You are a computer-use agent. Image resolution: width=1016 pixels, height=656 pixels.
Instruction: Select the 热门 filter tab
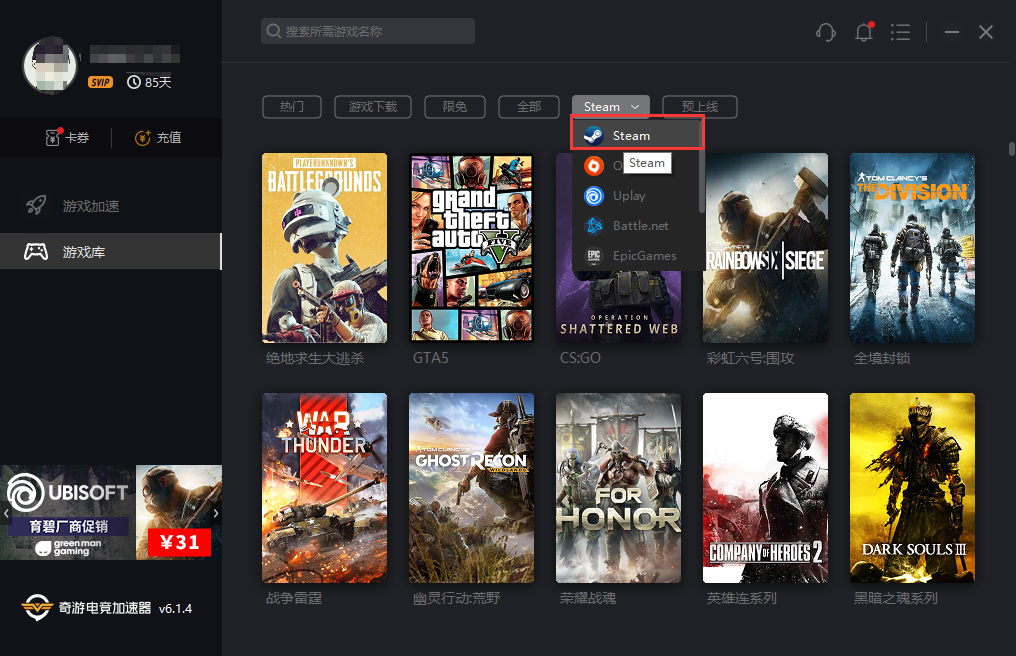(292, 107)
